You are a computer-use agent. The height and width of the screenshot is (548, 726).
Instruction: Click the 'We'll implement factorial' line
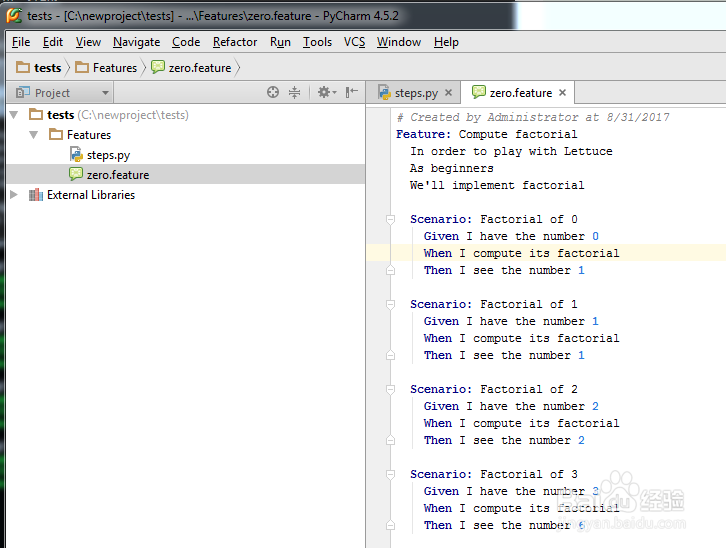[497, 185]
